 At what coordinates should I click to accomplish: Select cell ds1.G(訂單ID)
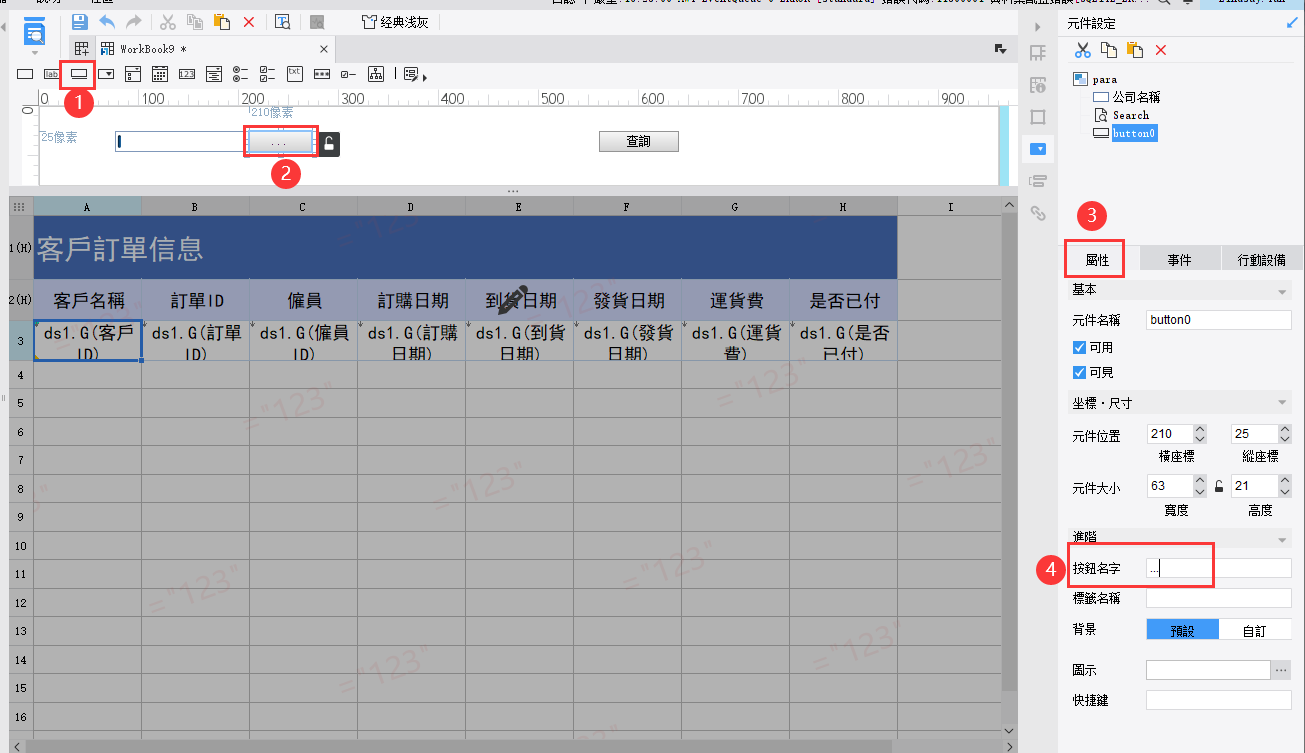(x=195, y=341)
